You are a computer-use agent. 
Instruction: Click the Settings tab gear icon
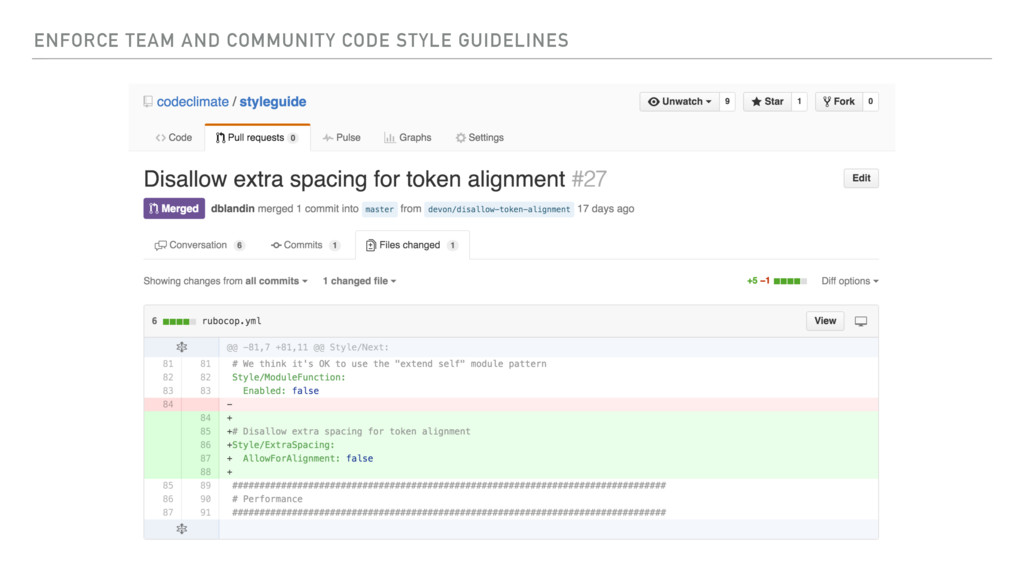460,138
